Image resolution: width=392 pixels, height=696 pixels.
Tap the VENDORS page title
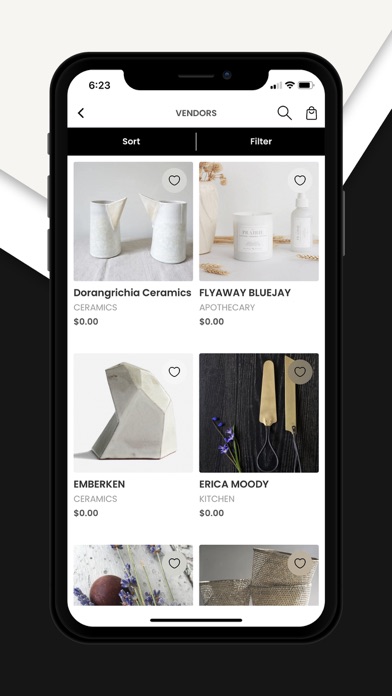(196, 113)
